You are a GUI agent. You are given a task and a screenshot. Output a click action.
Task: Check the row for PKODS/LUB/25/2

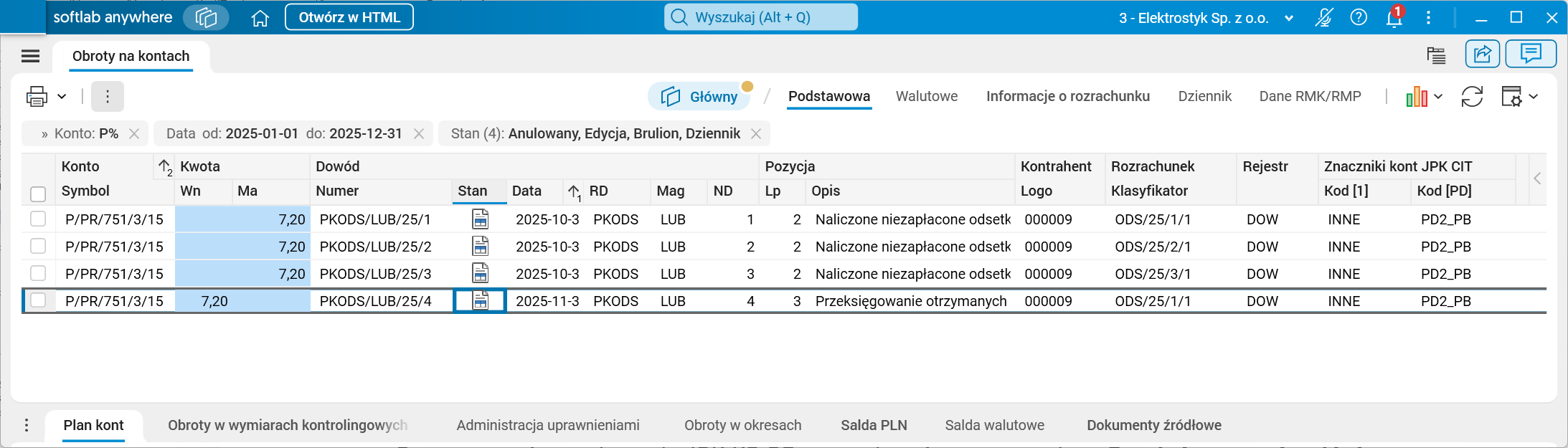click(38, 246)
